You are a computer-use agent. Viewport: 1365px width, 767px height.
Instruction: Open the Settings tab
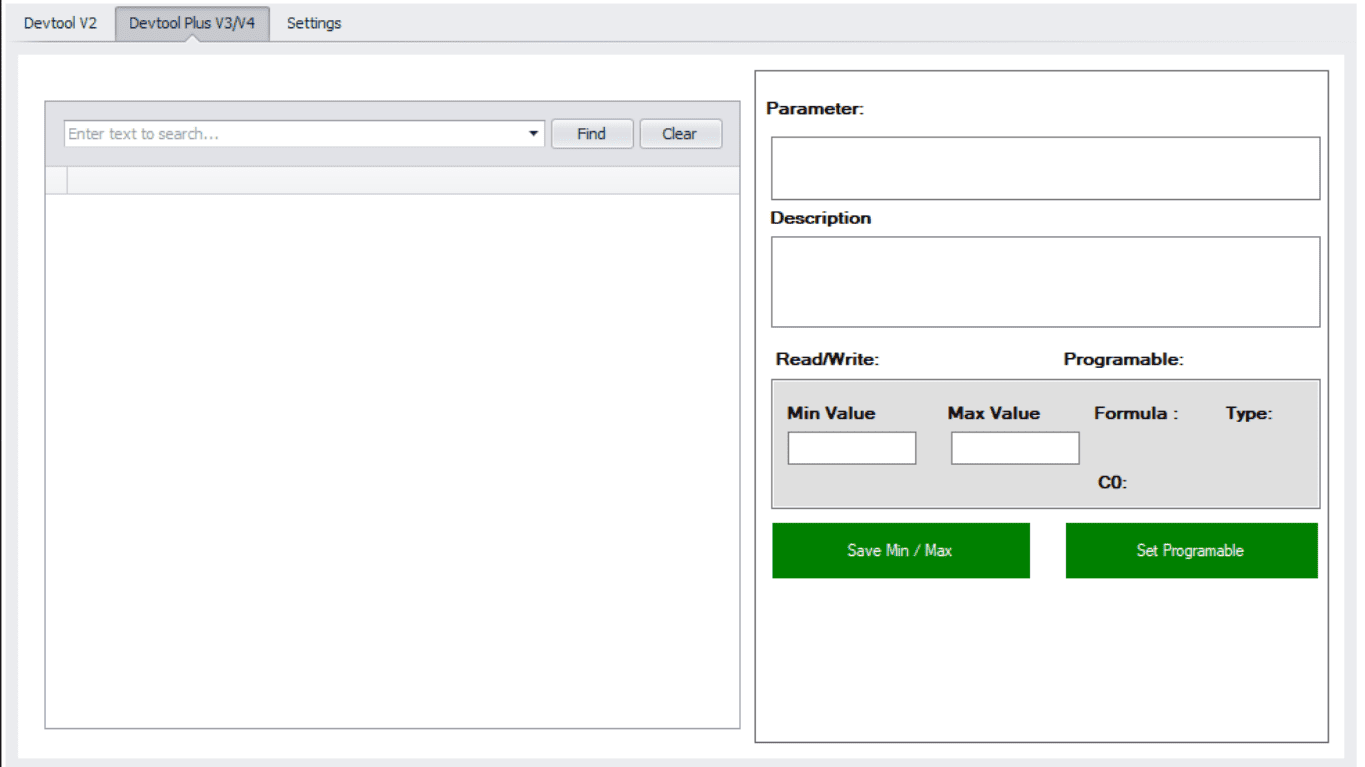click(314, 23)
